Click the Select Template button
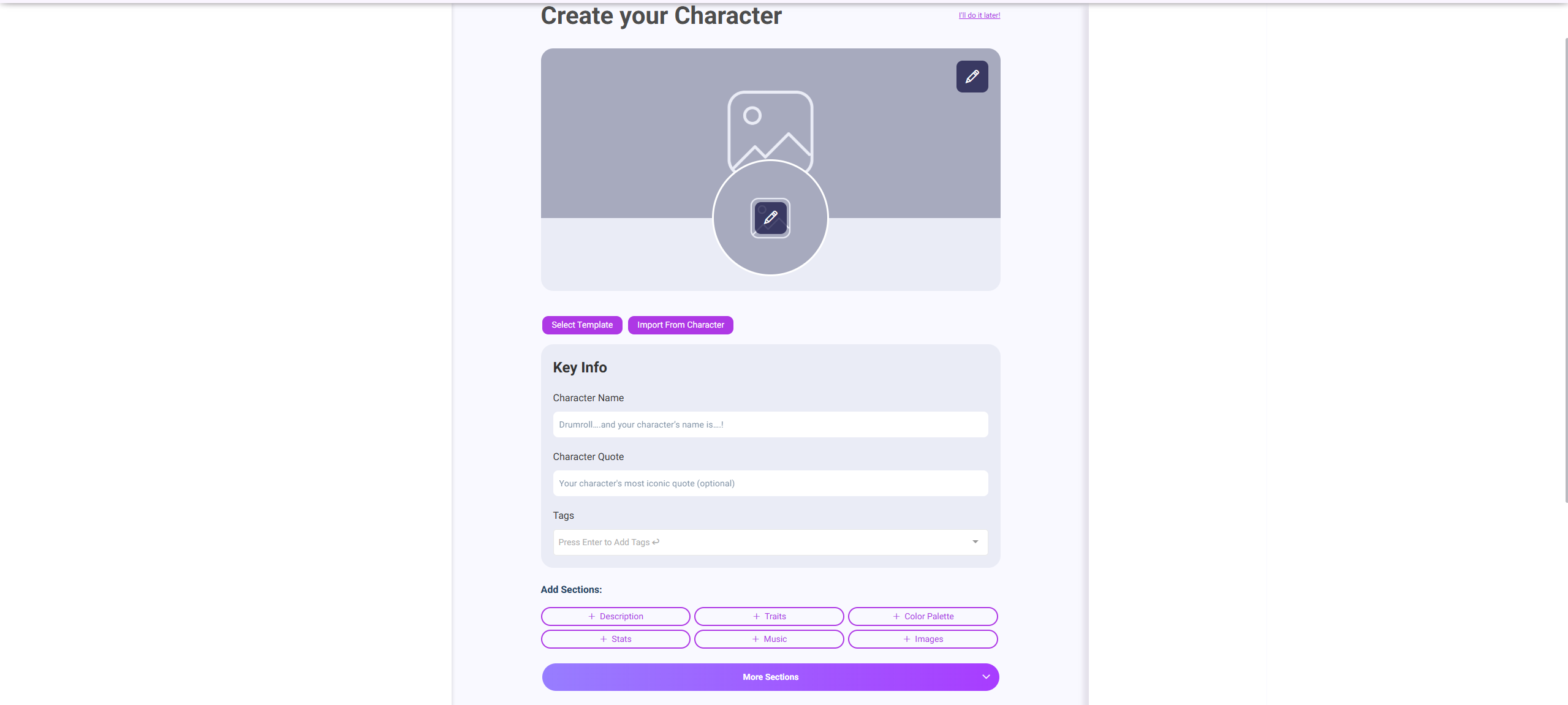1568x705 pixels. (x=582, y=325)
